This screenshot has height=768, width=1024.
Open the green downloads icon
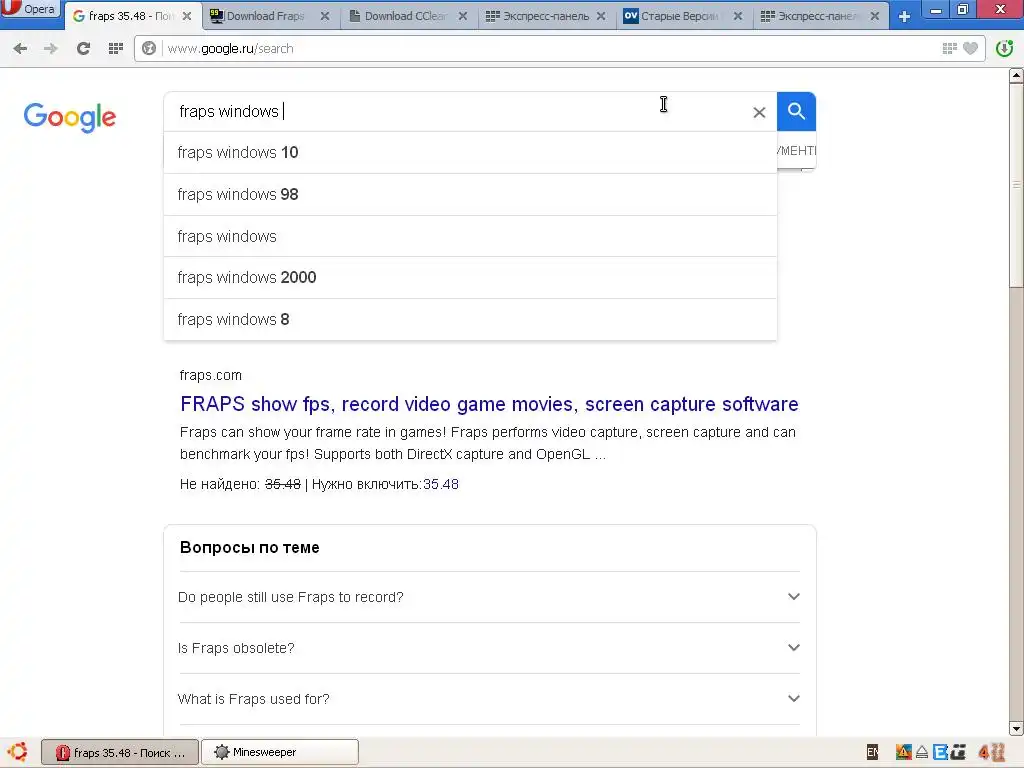[x=1004, y=48]
